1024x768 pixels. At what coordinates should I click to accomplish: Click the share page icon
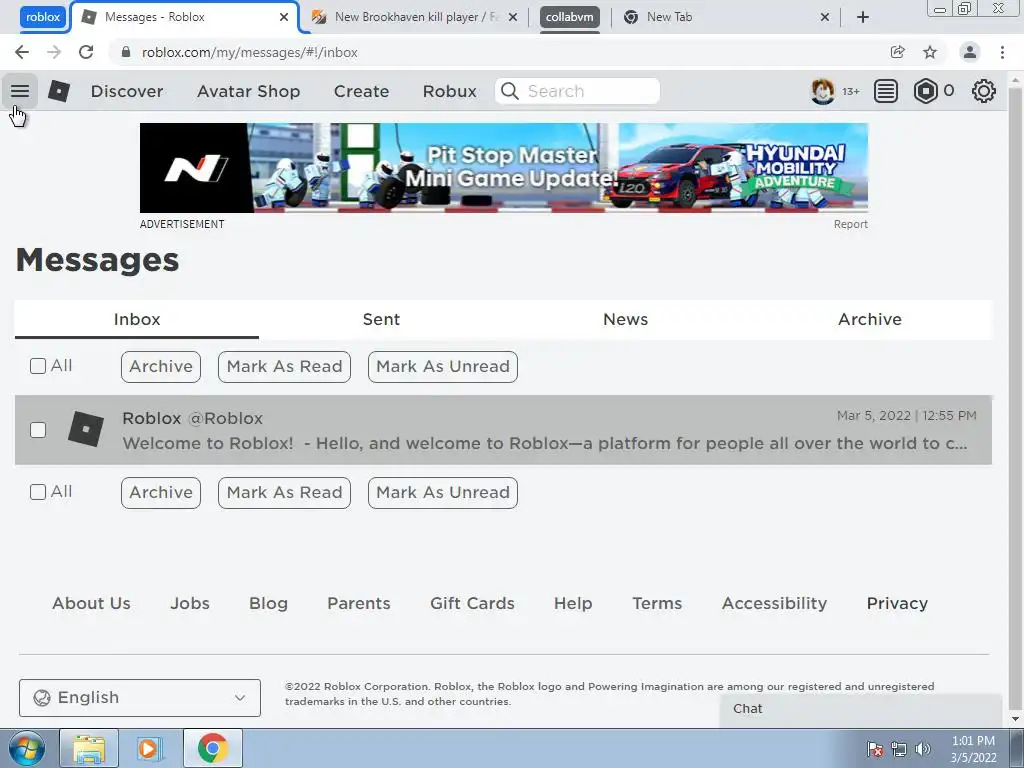[898, 52]
